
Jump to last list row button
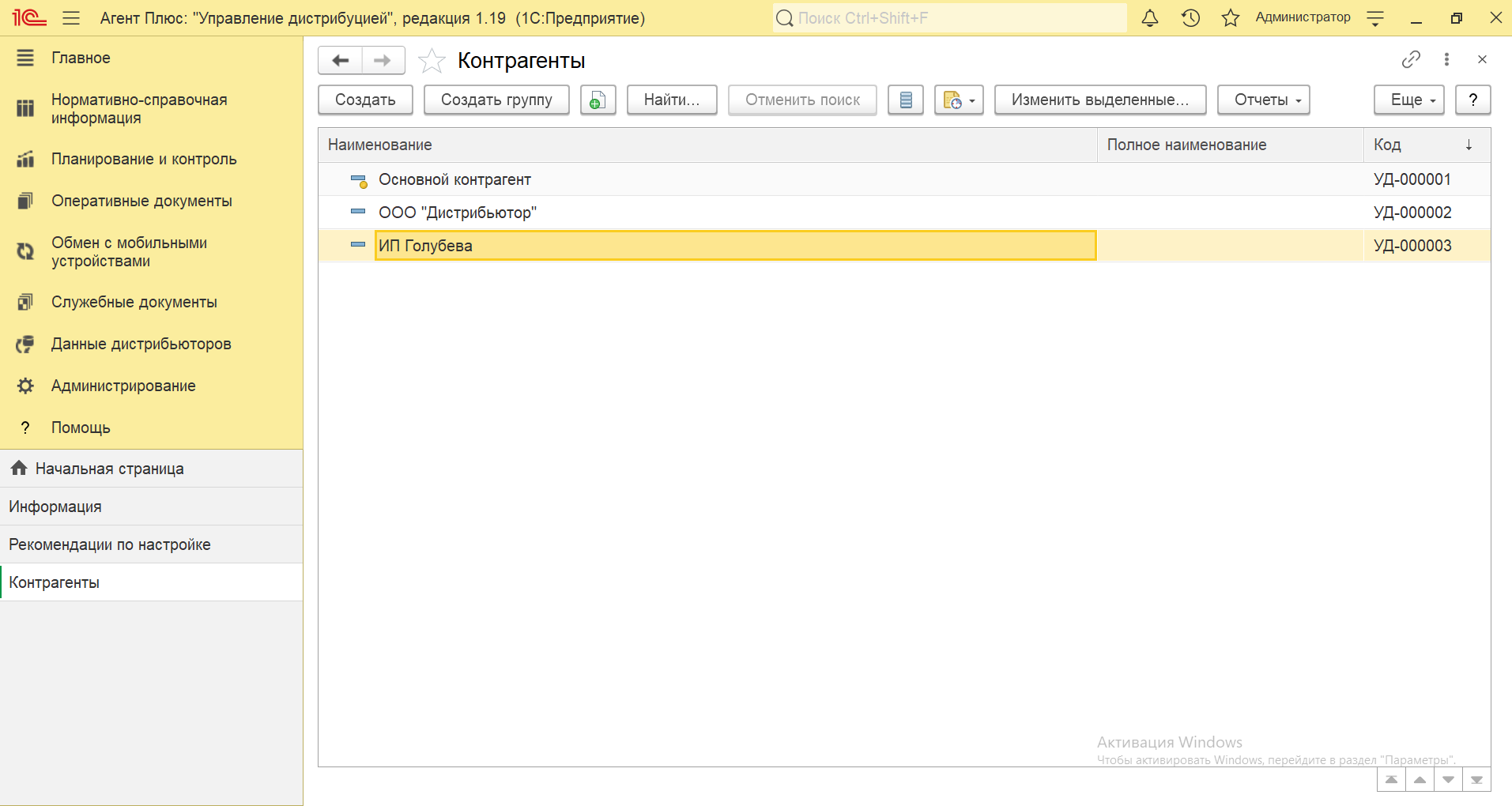(1476, 779)
